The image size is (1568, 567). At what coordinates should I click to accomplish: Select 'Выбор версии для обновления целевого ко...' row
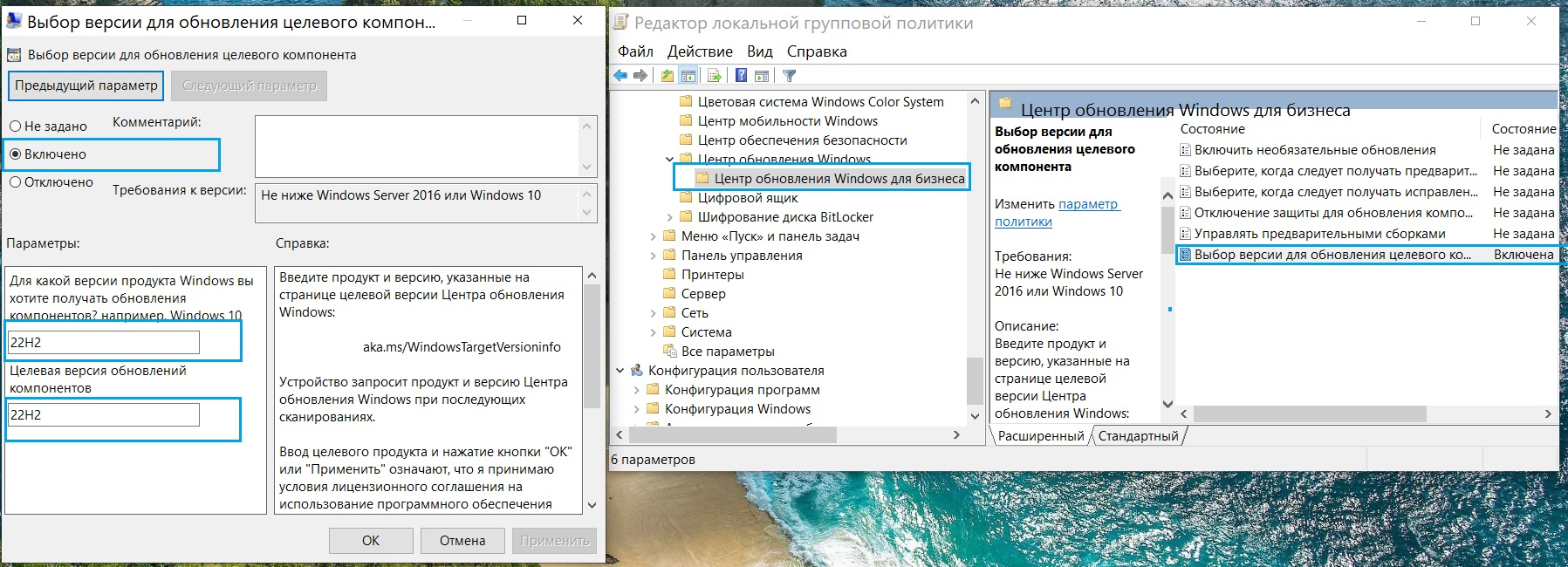coord(1366,255)
